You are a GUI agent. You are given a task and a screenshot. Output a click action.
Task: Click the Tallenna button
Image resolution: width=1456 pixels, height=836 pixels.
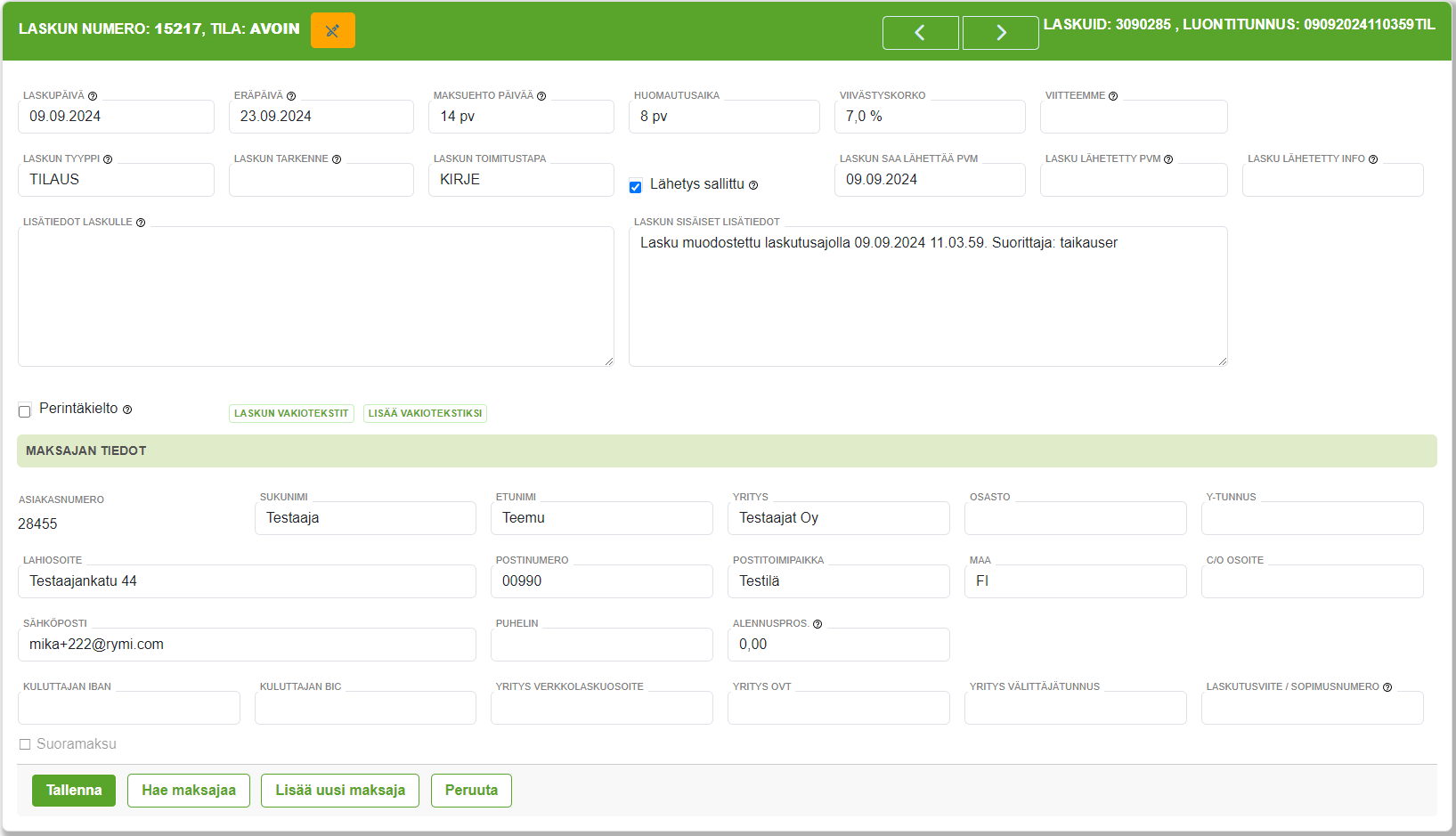pyautogui.click(x=74, y=791)
